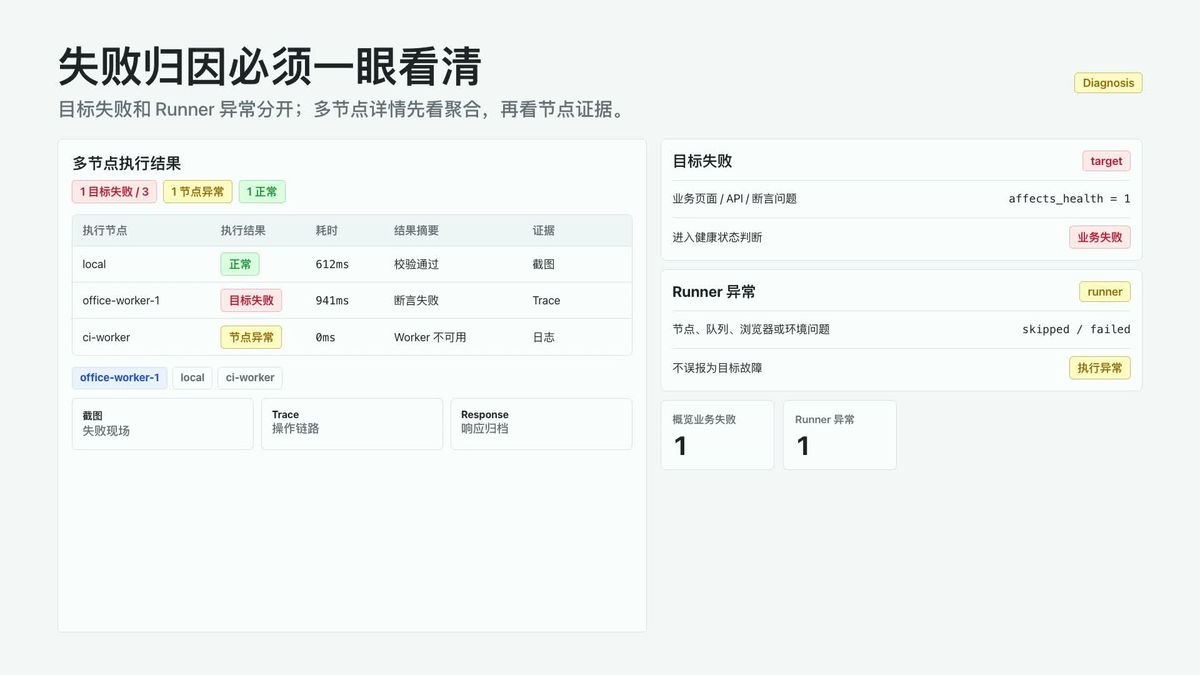Screen dimensions: 1200x675
Task: Click the 失败归因必须一眼看清 main heading
Action: (270, 66)
